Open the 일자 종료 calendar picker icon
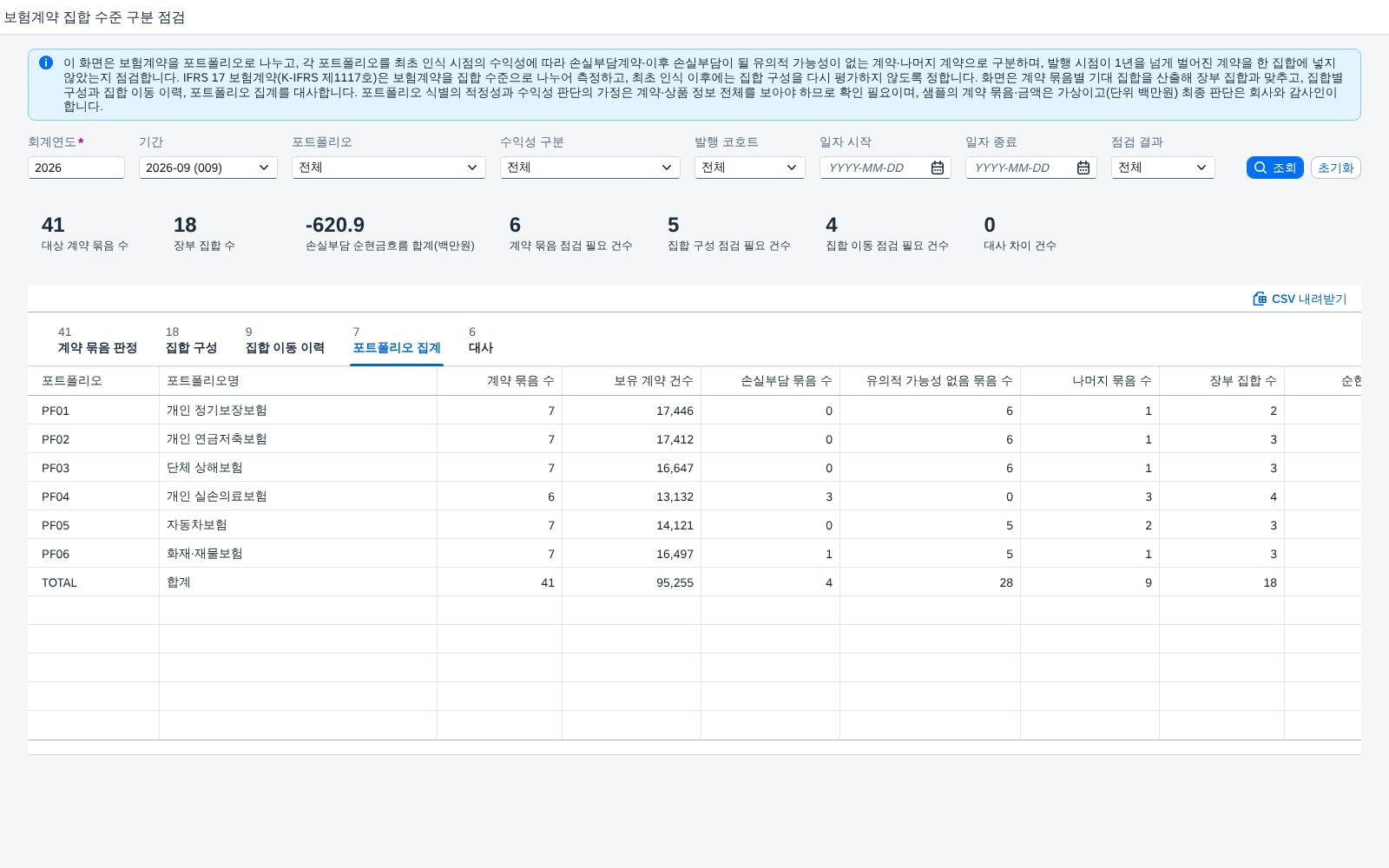 1083,168
